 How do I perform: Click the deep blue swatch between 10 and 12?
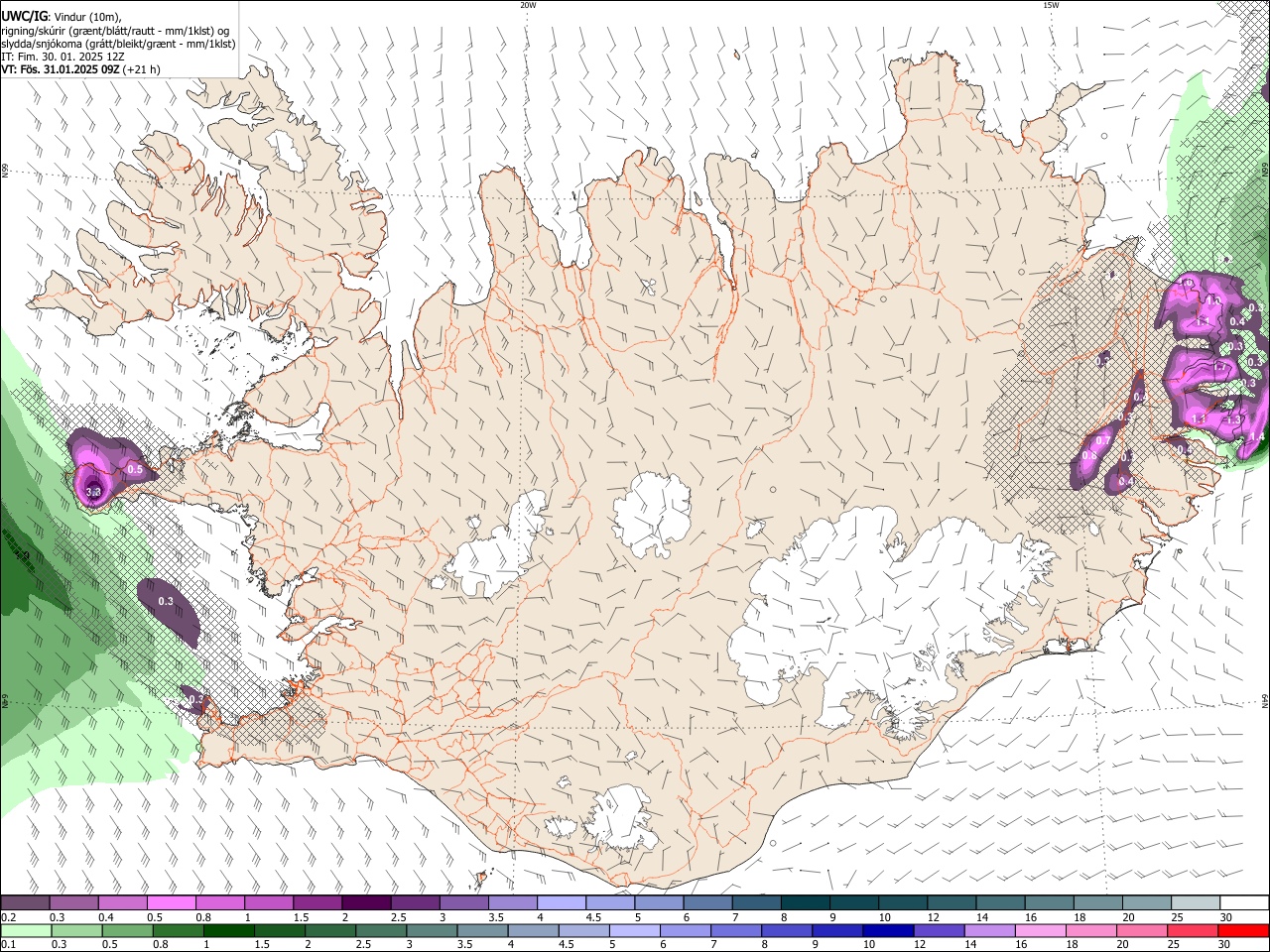(889, 930)
